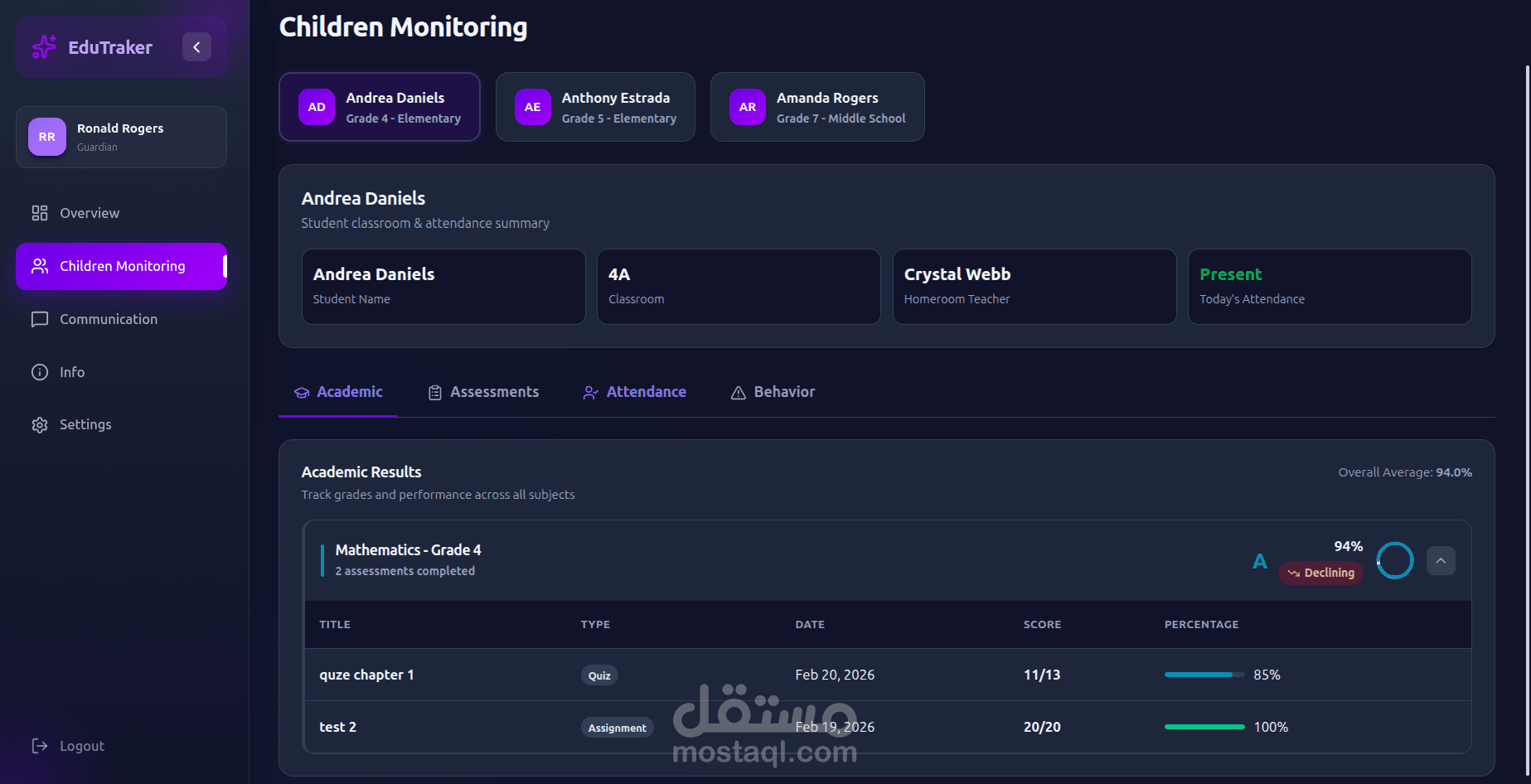Click the DATE column header
The image size is (1531, 784).
pyautogui.click(x=810, y=624)
